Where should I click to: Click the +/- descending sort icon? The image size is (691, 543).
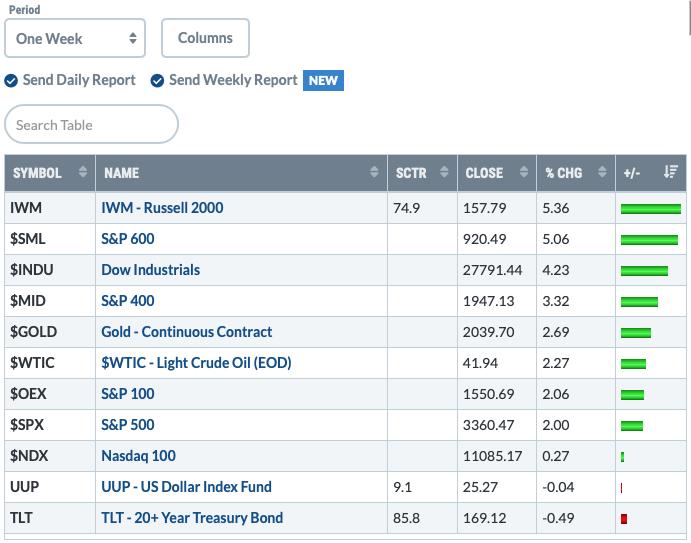[x=671, y=172]
